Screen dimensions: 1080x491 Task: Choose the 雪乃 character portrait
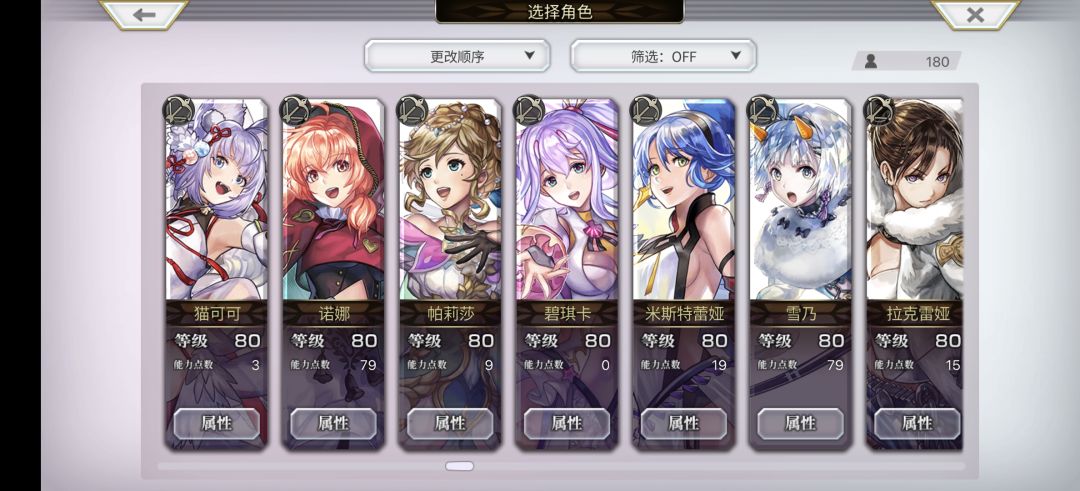(800, 200)
